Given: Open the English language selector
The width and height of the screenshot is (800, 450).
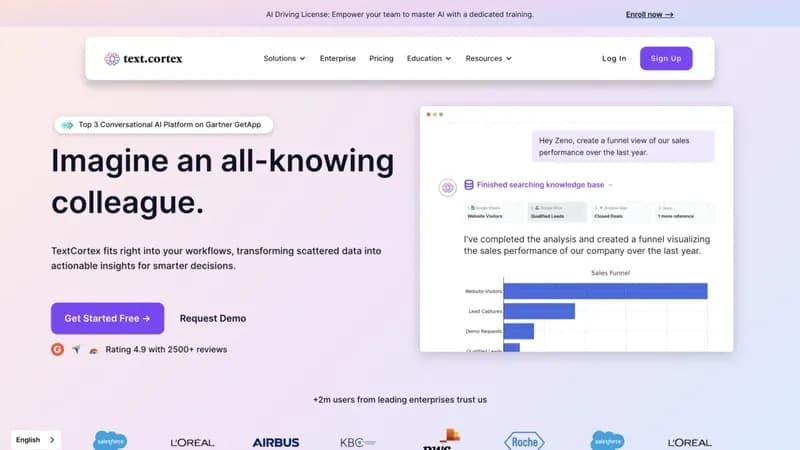Looking at the screenshot, I should coord(35,440).
